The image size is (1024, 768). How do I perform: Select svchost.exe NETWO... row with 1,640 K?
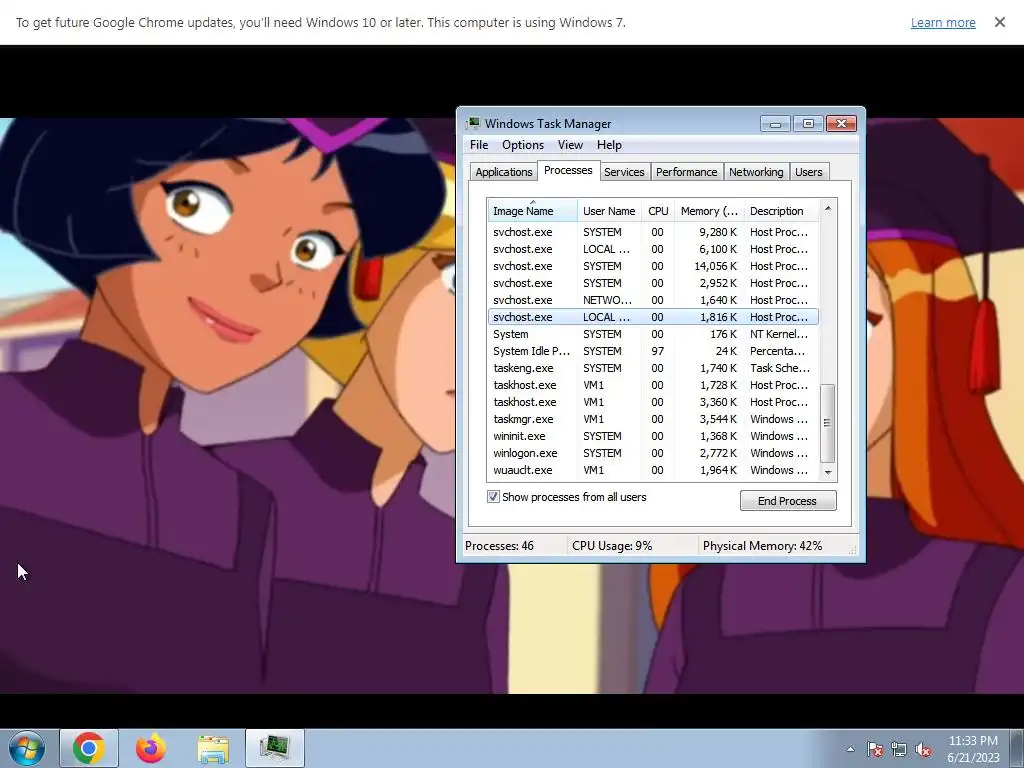coord(653,300)
